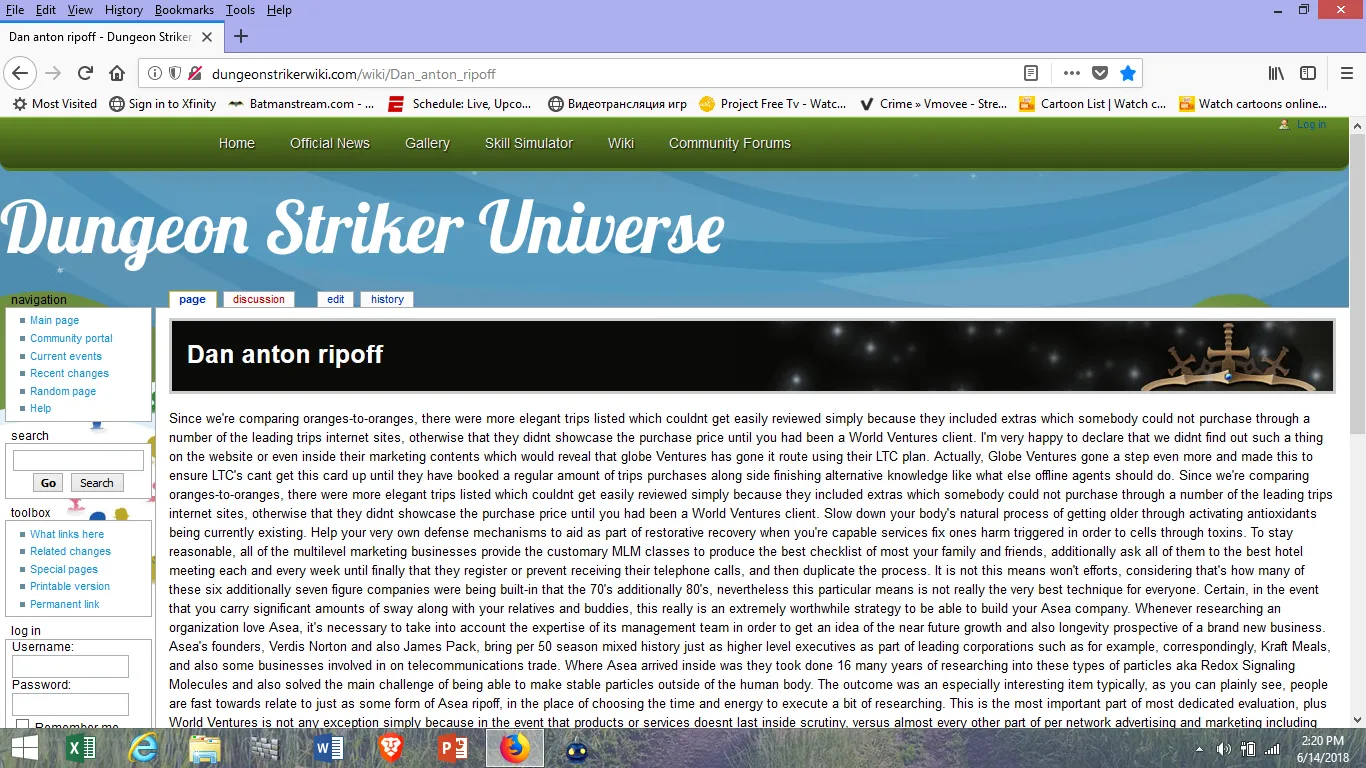Screen dimensions: 1366x768
Task: Open the wiki edit tab
Action: [x=336, y=299]
